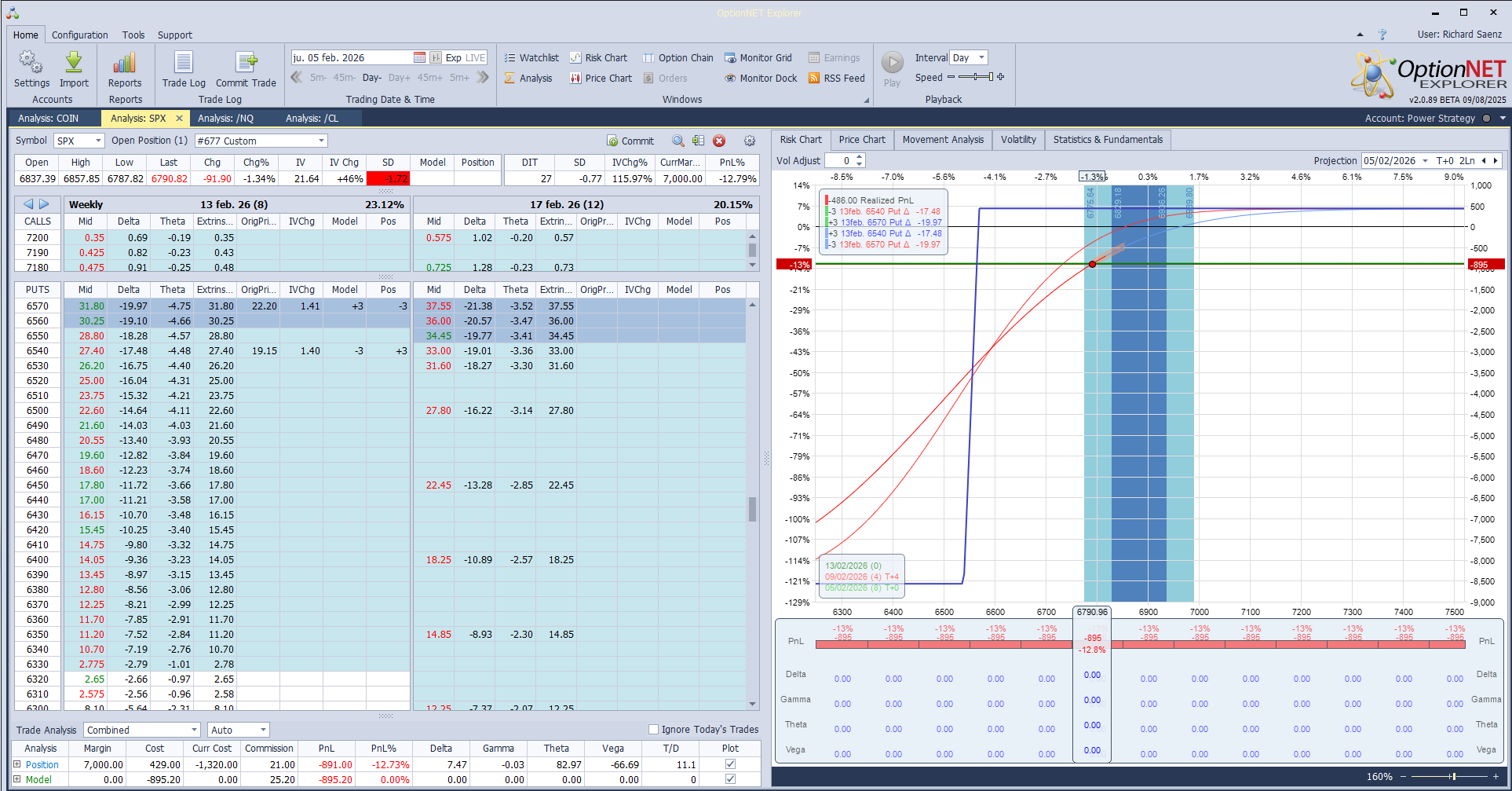
Task: Adjust the playback Speed slider
Action: point(976,77)
